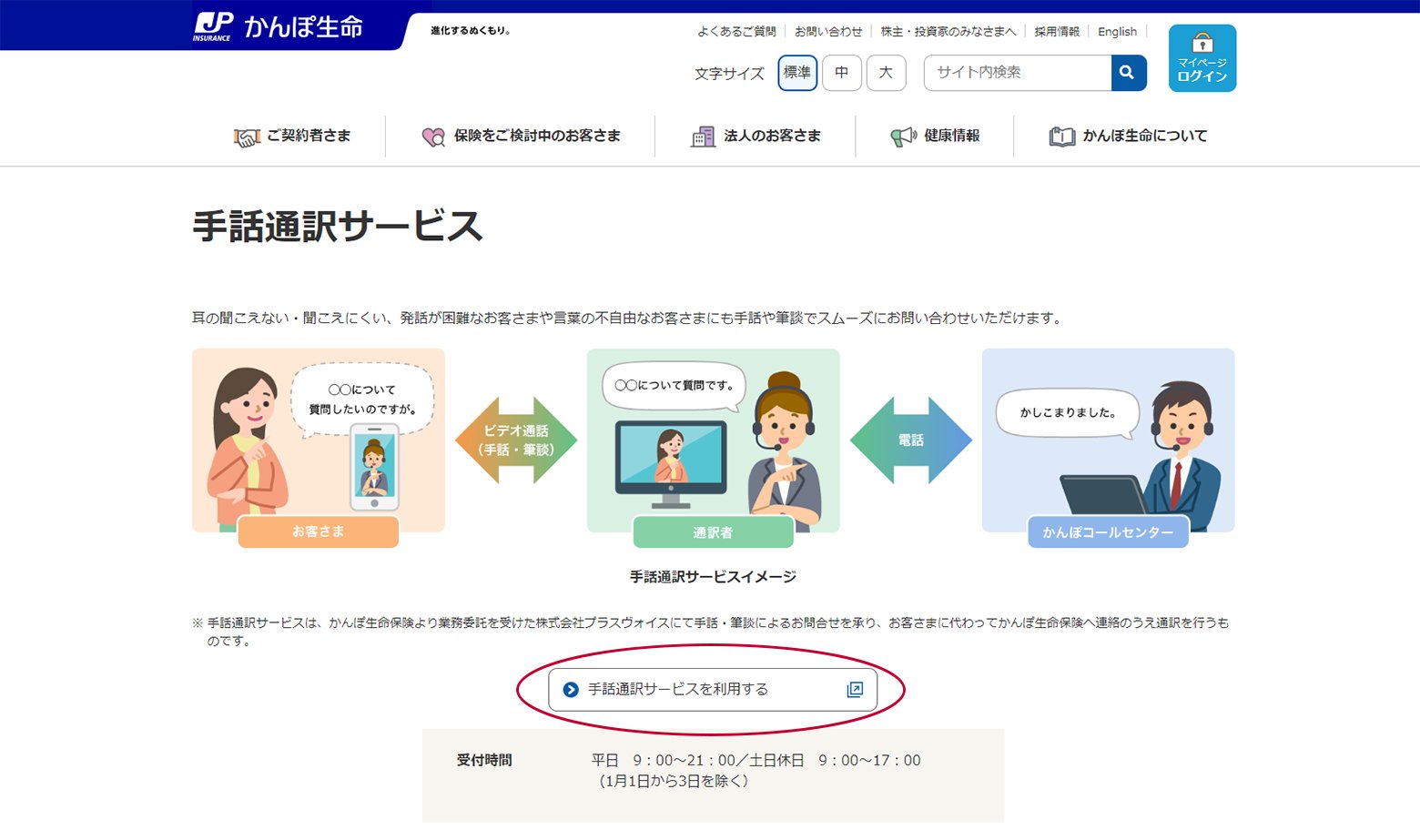This screenshot has width=1420, height=840.
Task: Set text size to 中
Action: click(842, 73)
